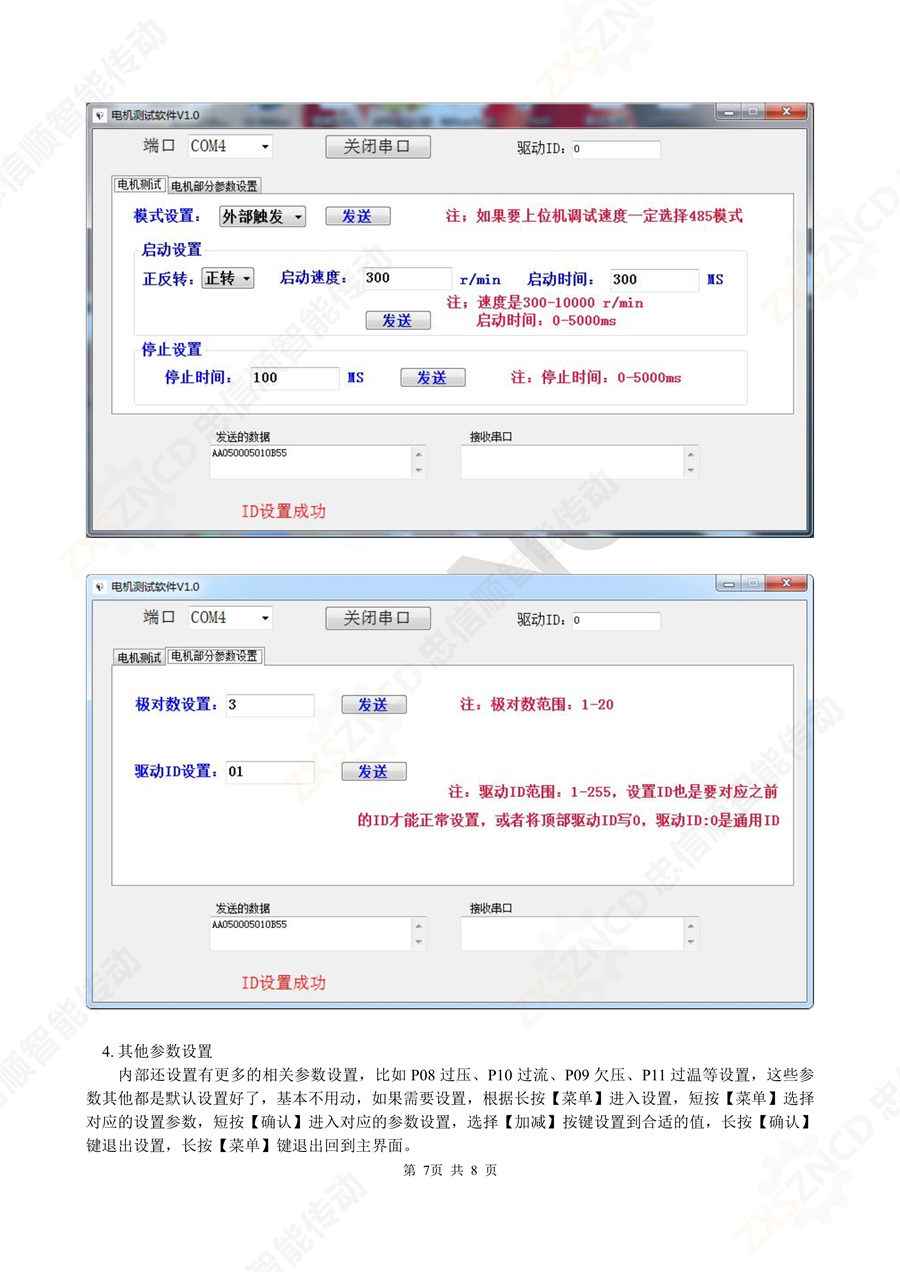Image resolution: width=900 pixels, height=1272 pixels.
Task: Click the 发送 button under 启动速度
Action: pos(398,321)
